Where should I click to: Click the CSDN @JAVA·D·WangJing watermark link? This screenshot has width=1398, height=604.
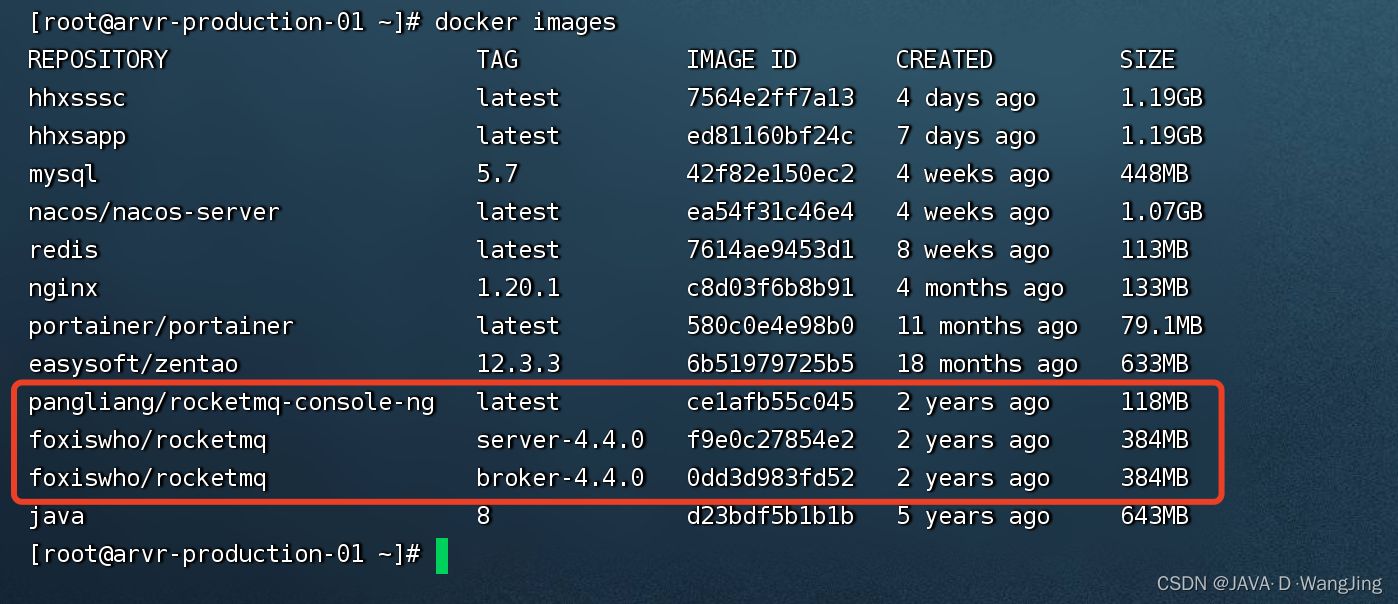(1268, 581)
